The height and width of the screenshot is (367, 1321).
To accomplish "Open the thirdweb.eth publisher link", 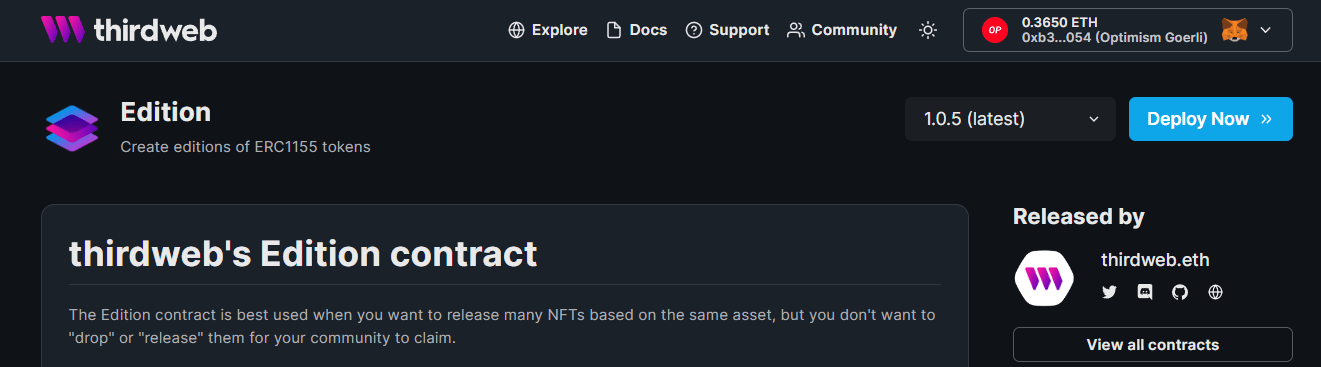I will 1155,260.
